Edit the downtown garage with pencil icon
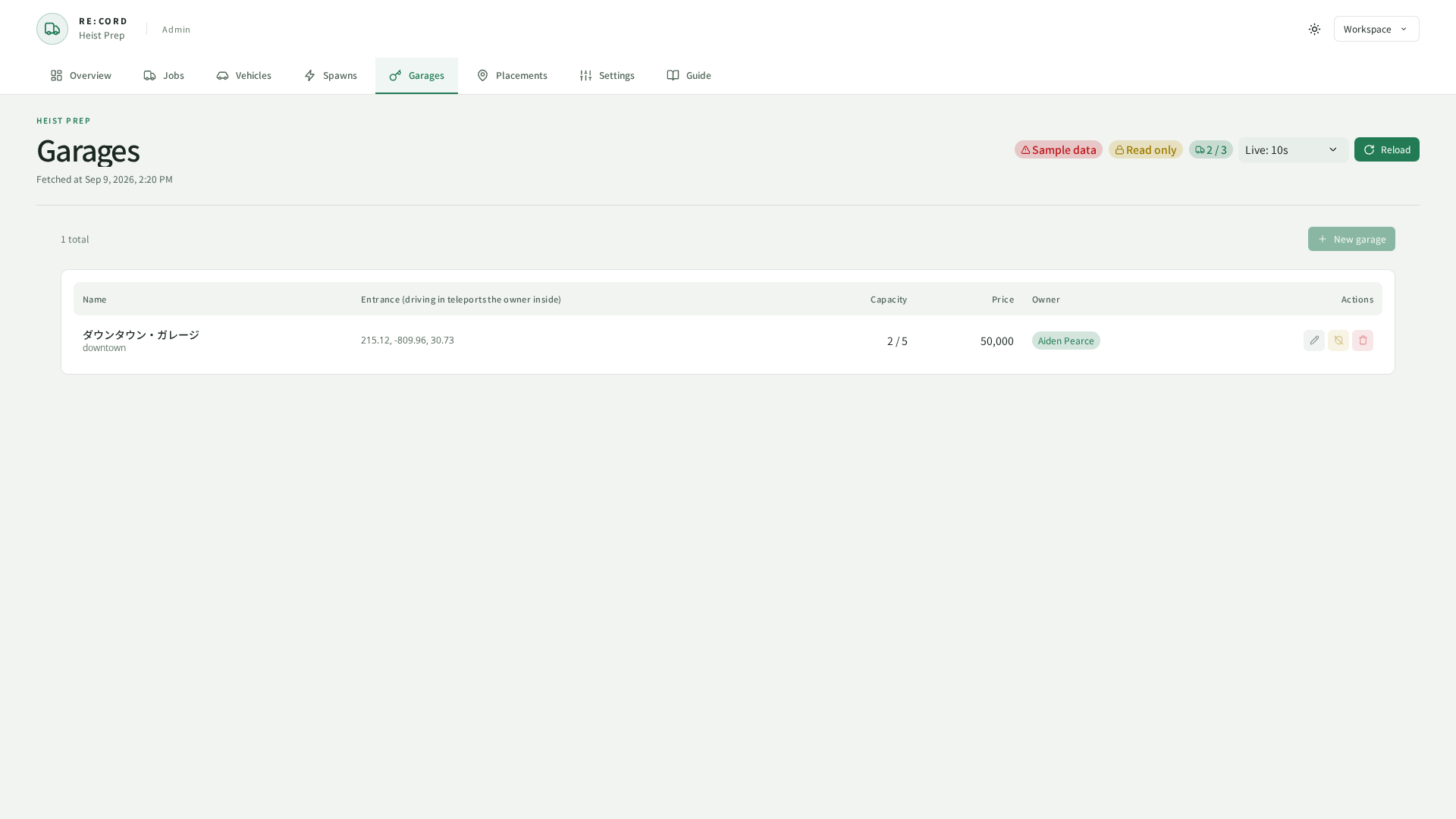 point(1314,340)
